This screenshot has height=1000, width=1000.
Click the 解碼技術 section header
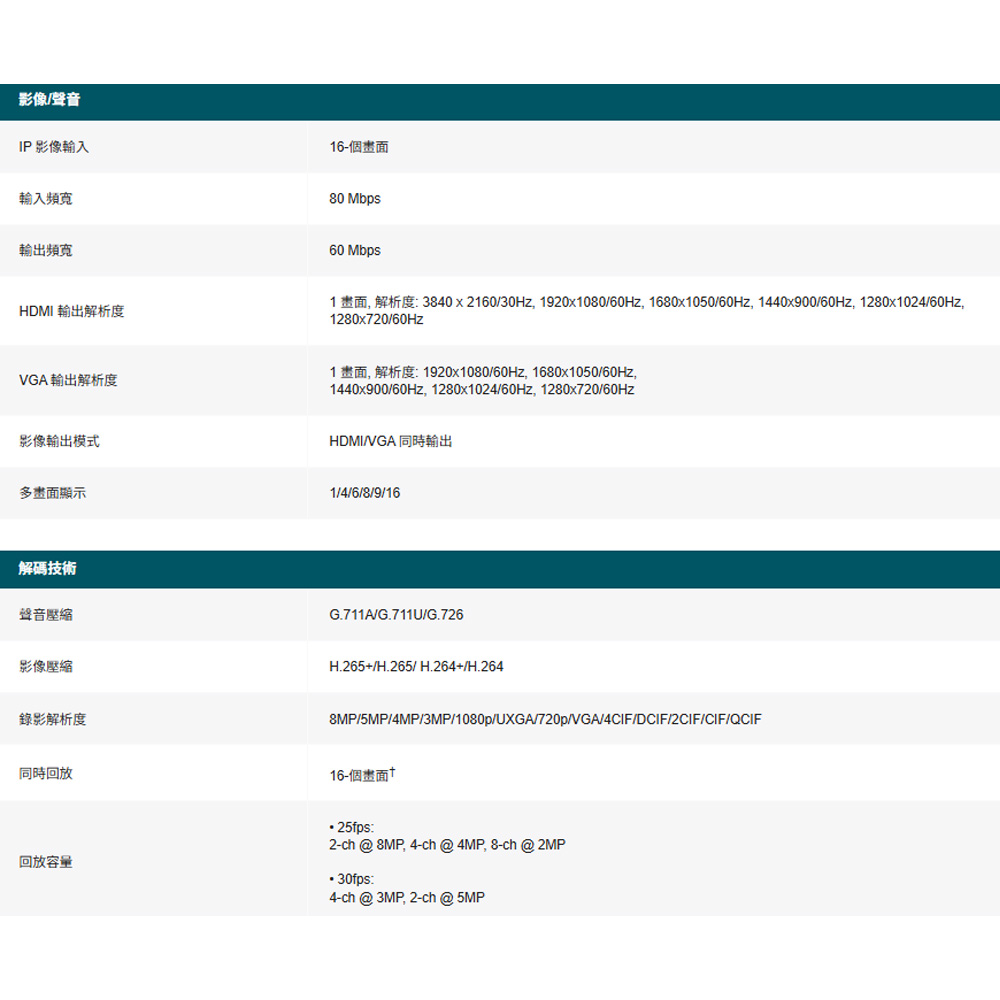(47, 569)
